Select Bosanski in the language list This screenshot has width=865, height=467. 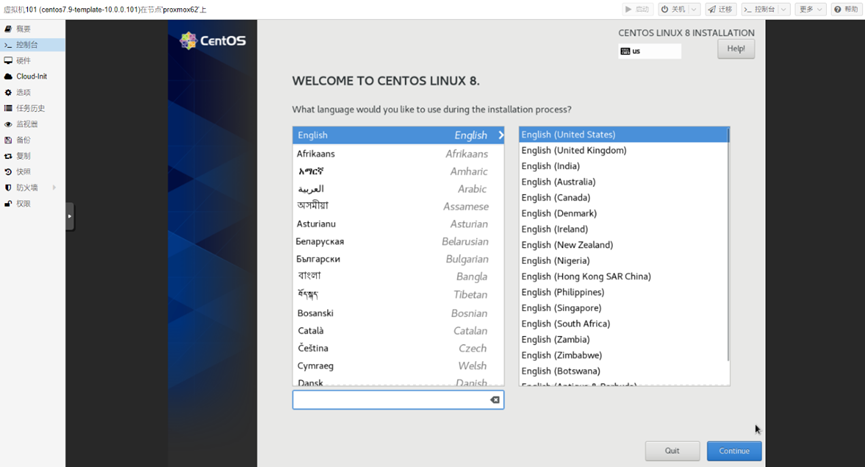tap(398, 313)
